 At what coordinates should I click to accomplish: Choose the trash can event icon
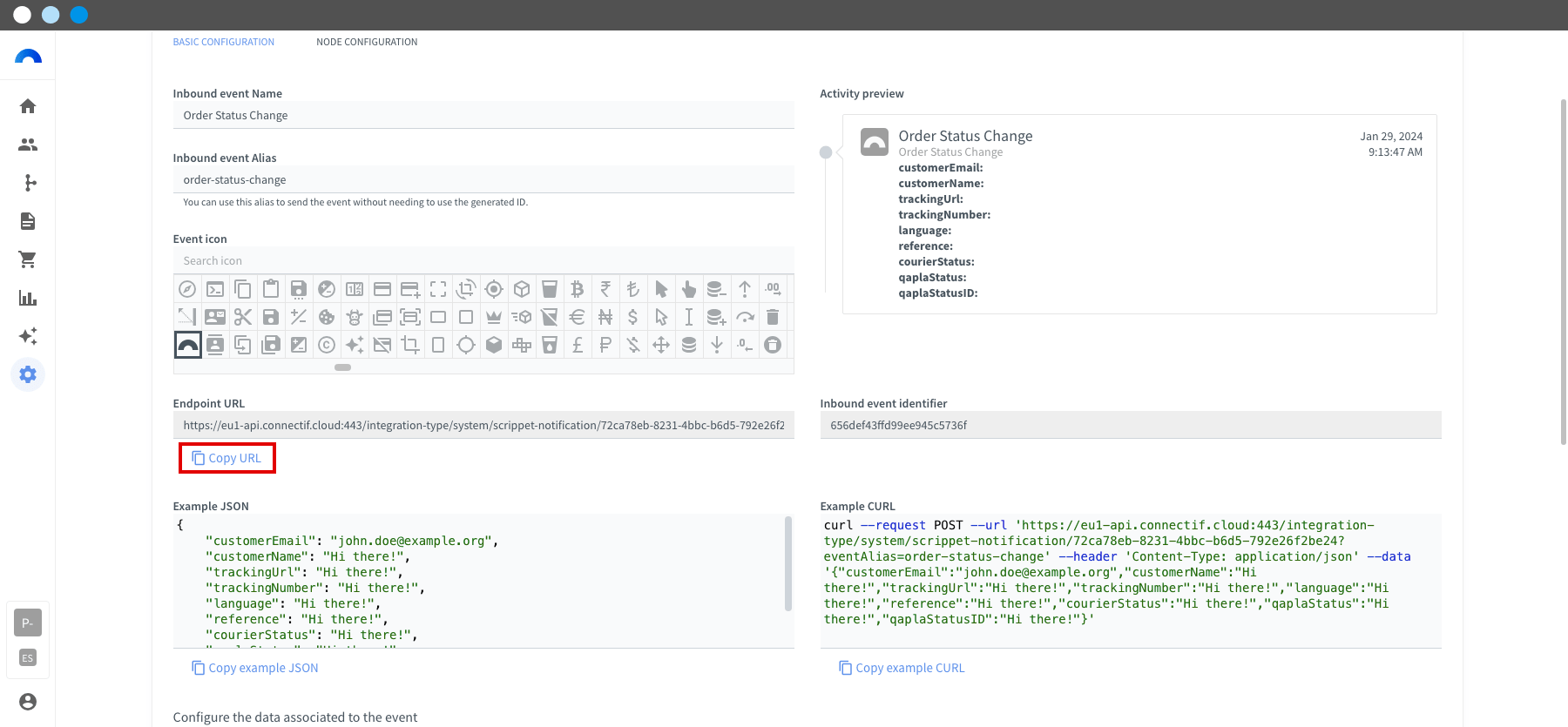(773, 317)
